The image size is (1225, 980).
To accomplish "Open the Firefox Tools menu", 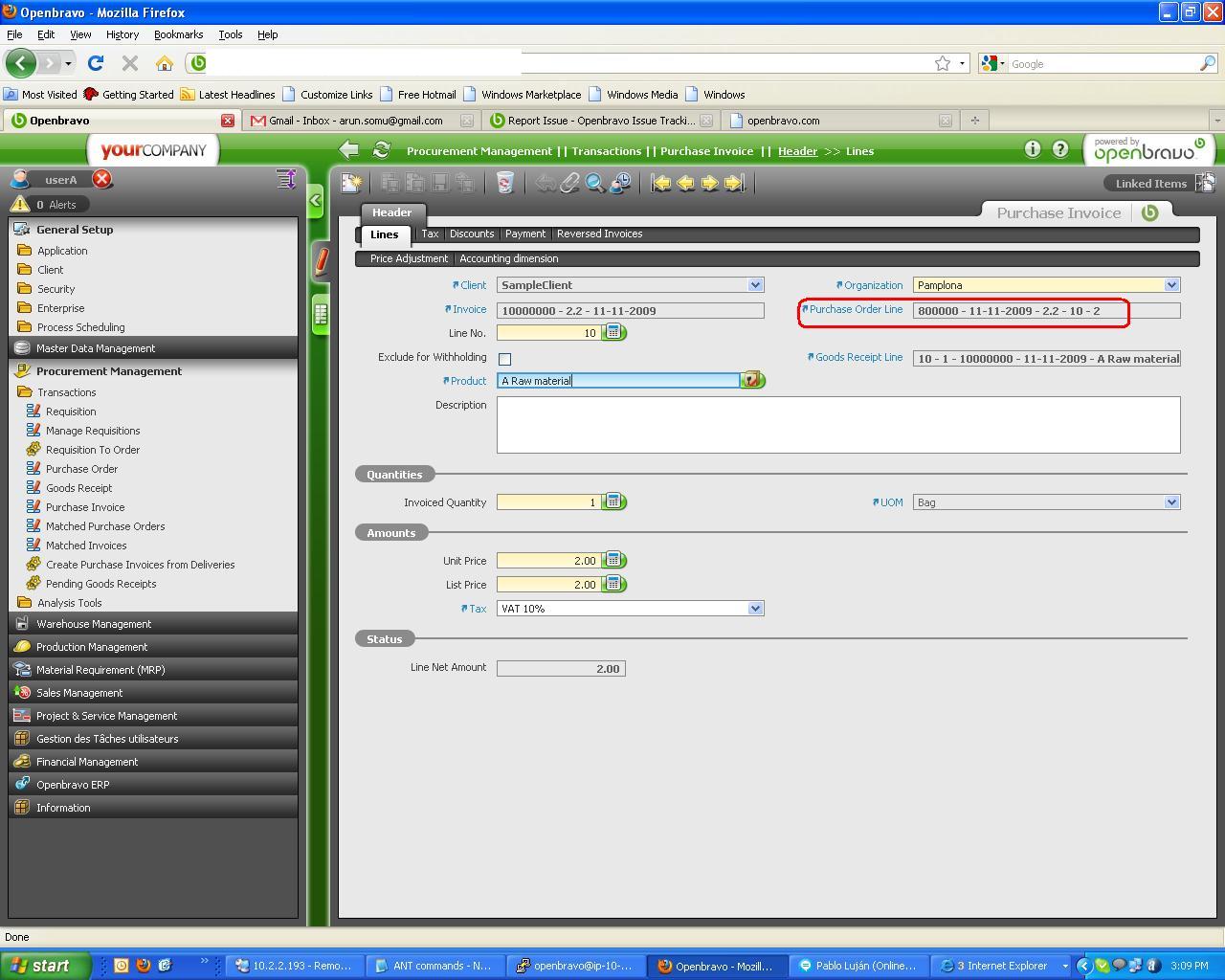I will [x=230, y=34].
